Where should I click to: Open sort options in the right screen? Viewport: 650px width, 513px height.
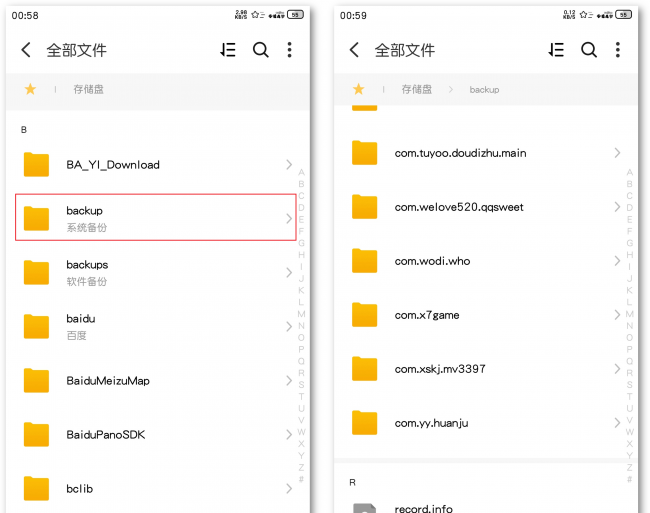556,50
